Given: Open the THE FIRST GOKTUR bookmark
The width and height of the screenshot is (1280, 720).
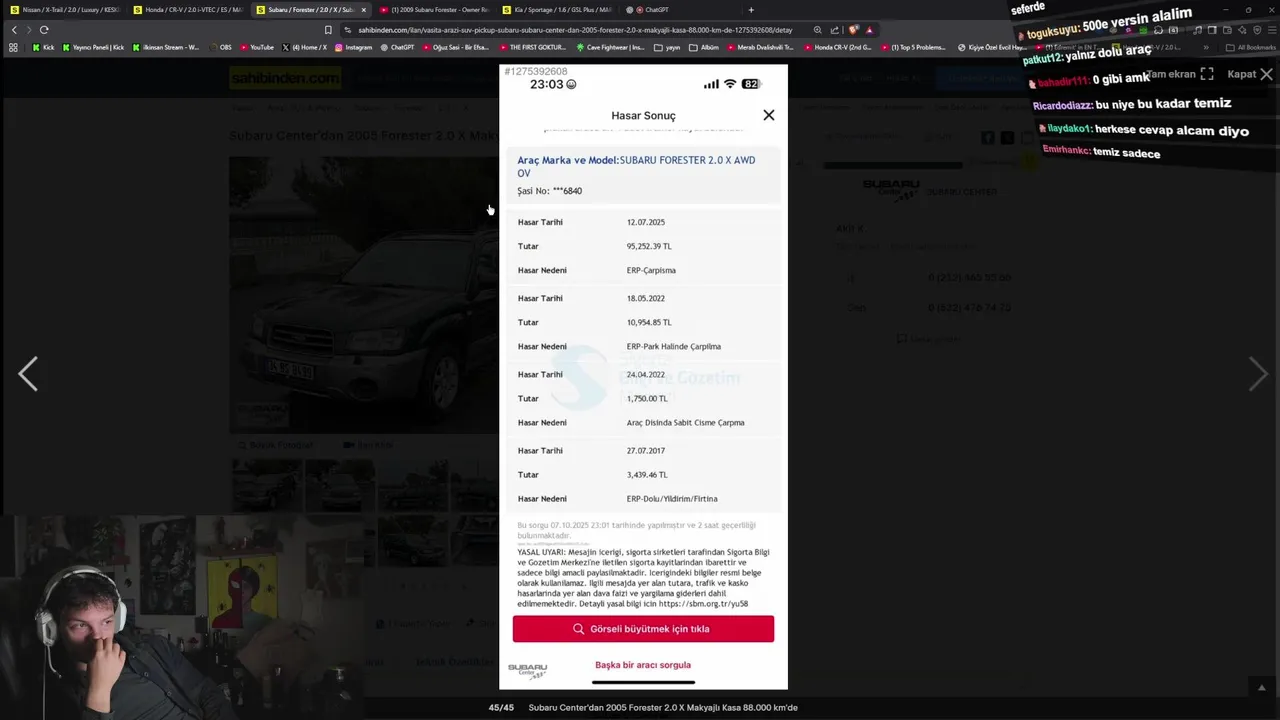Looking at the screenshot, I should click(532, 47).
